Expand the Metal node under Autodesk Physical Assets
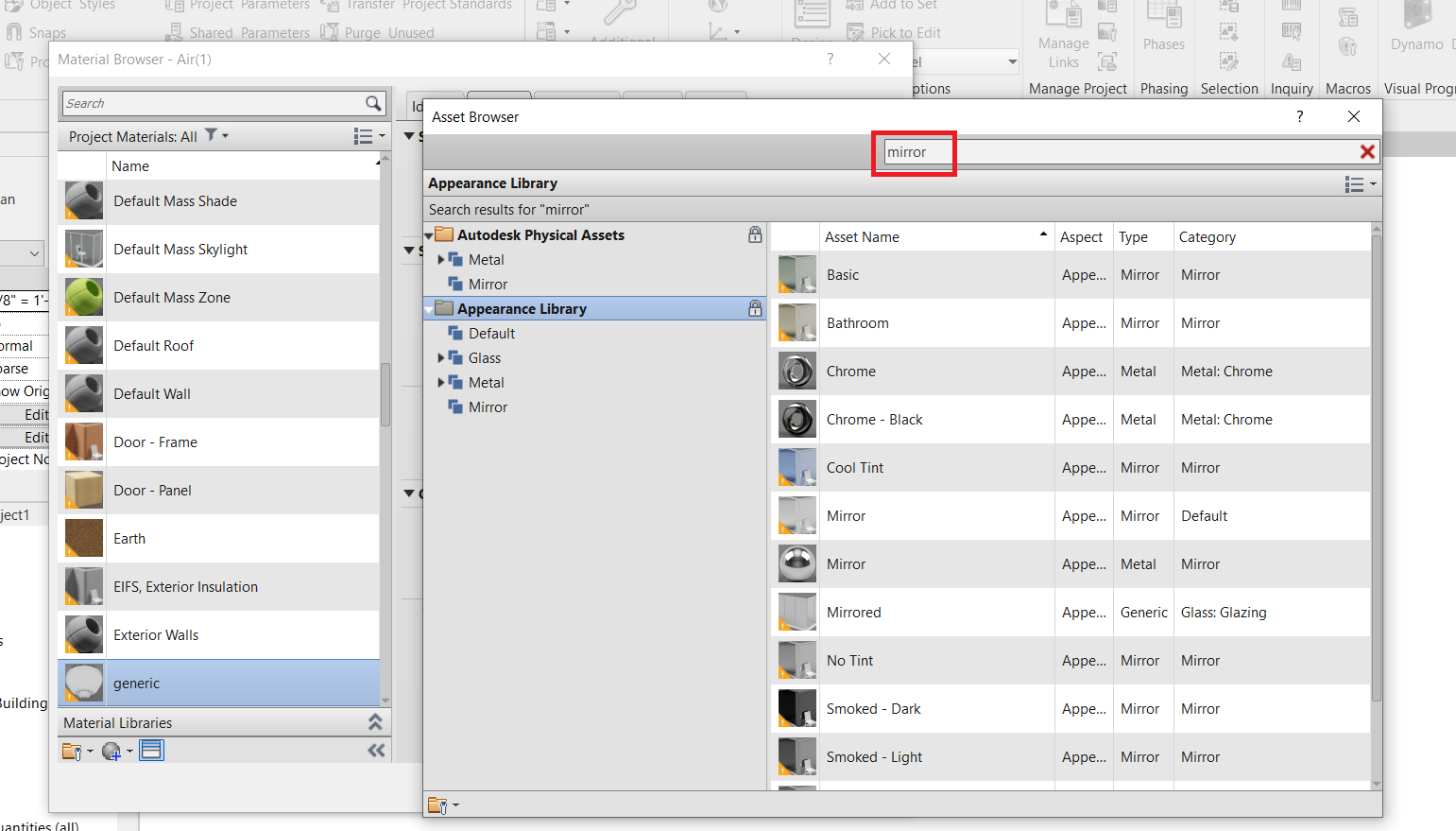The width and height of the screenshot is (1456, 831). coord(440,259)
